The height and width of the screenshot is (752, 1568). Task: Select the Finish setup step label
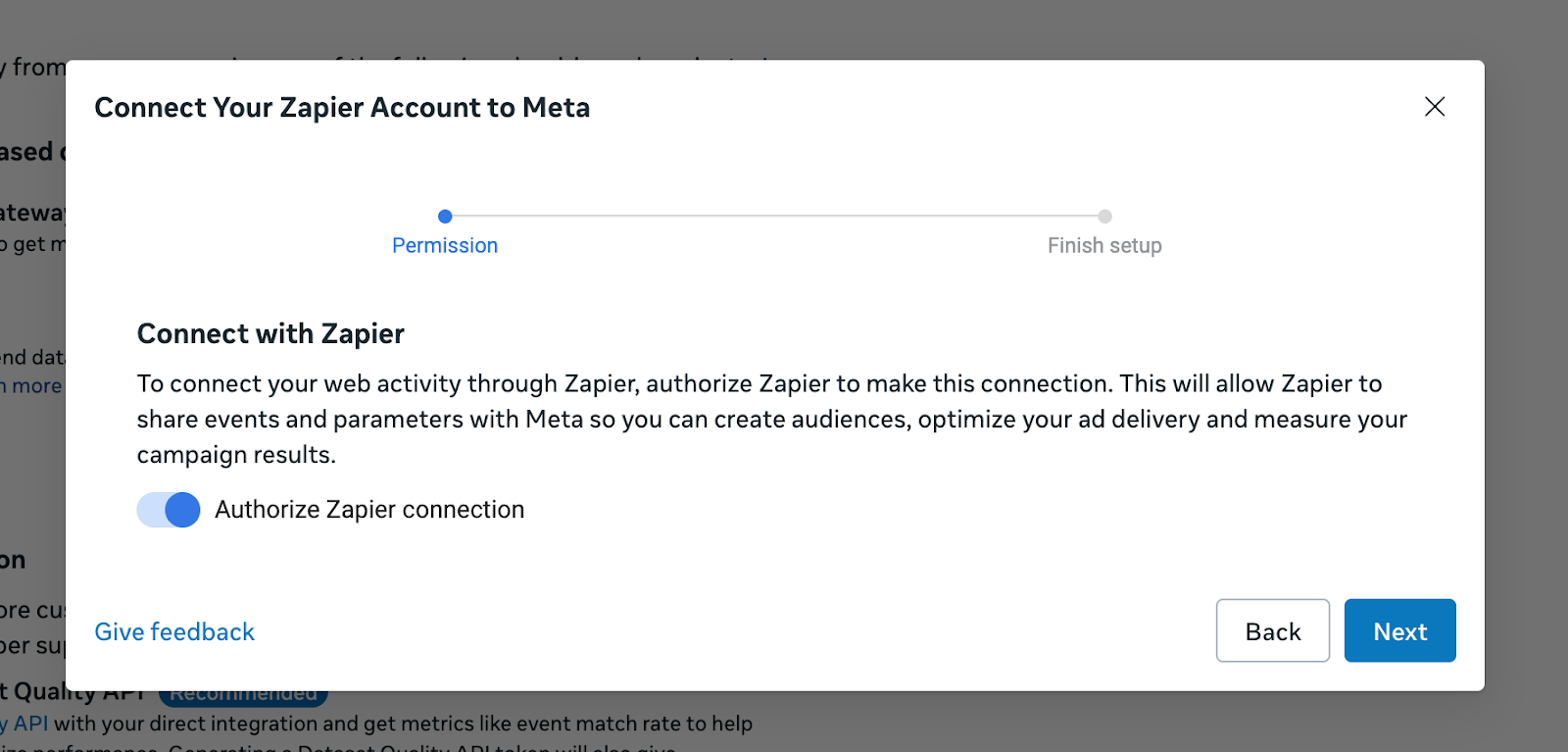[x=1104, y=246]
